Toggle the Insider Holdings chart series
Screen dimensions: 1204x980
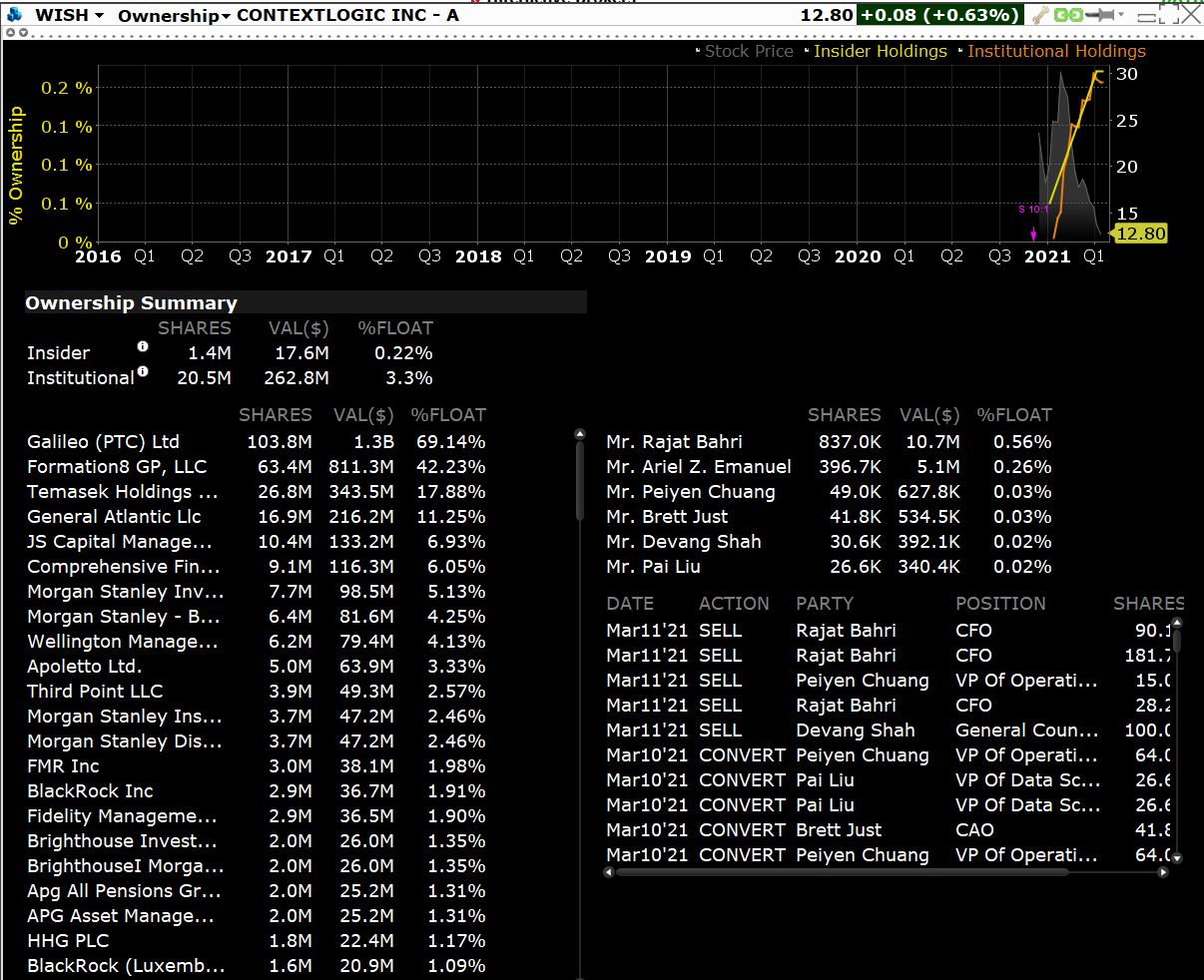coord(880,51)
